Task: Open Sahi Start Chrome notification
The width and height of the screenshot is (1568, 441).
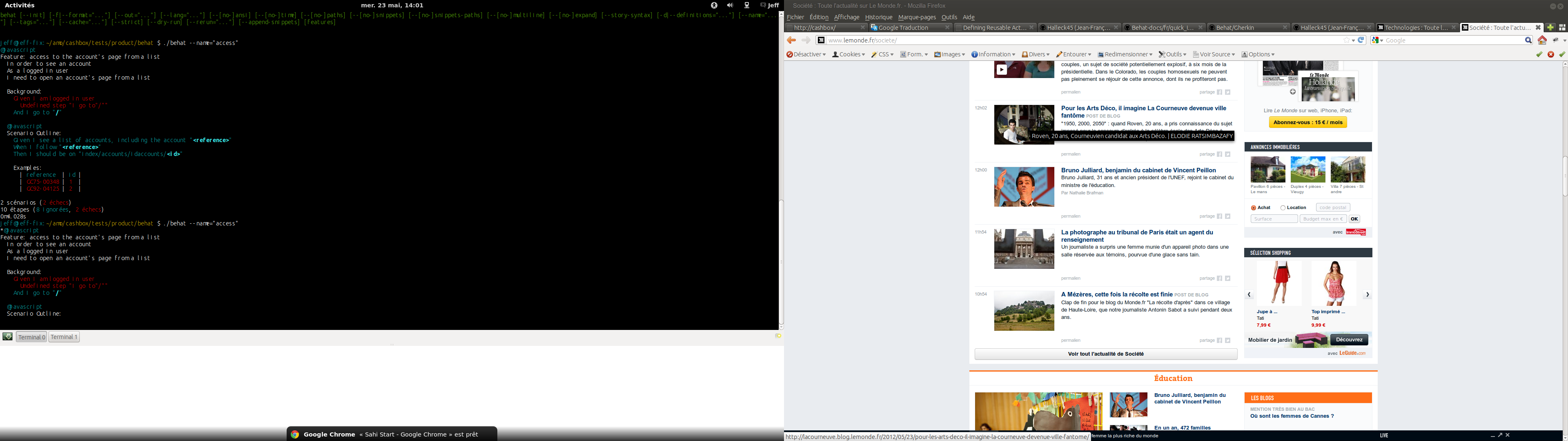Action: [392, 434]
